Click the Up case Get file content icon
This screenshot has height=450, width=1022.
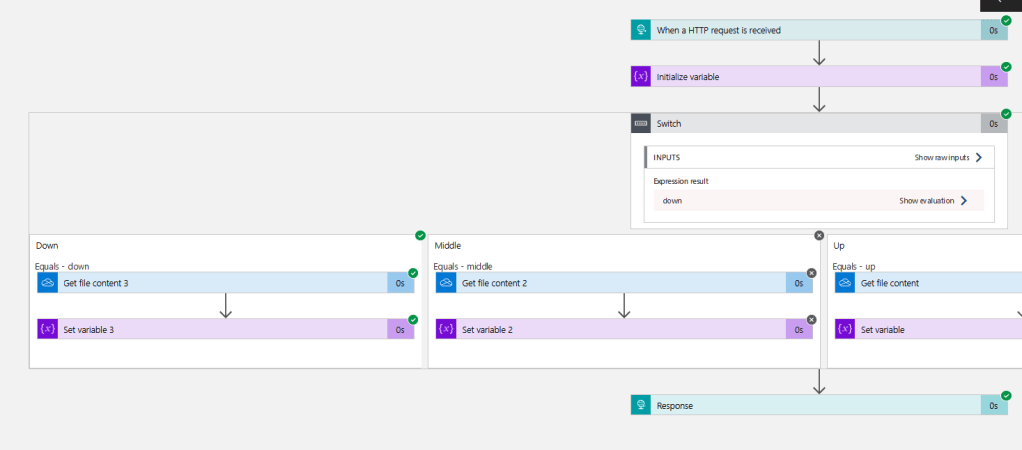pos(845,283)
